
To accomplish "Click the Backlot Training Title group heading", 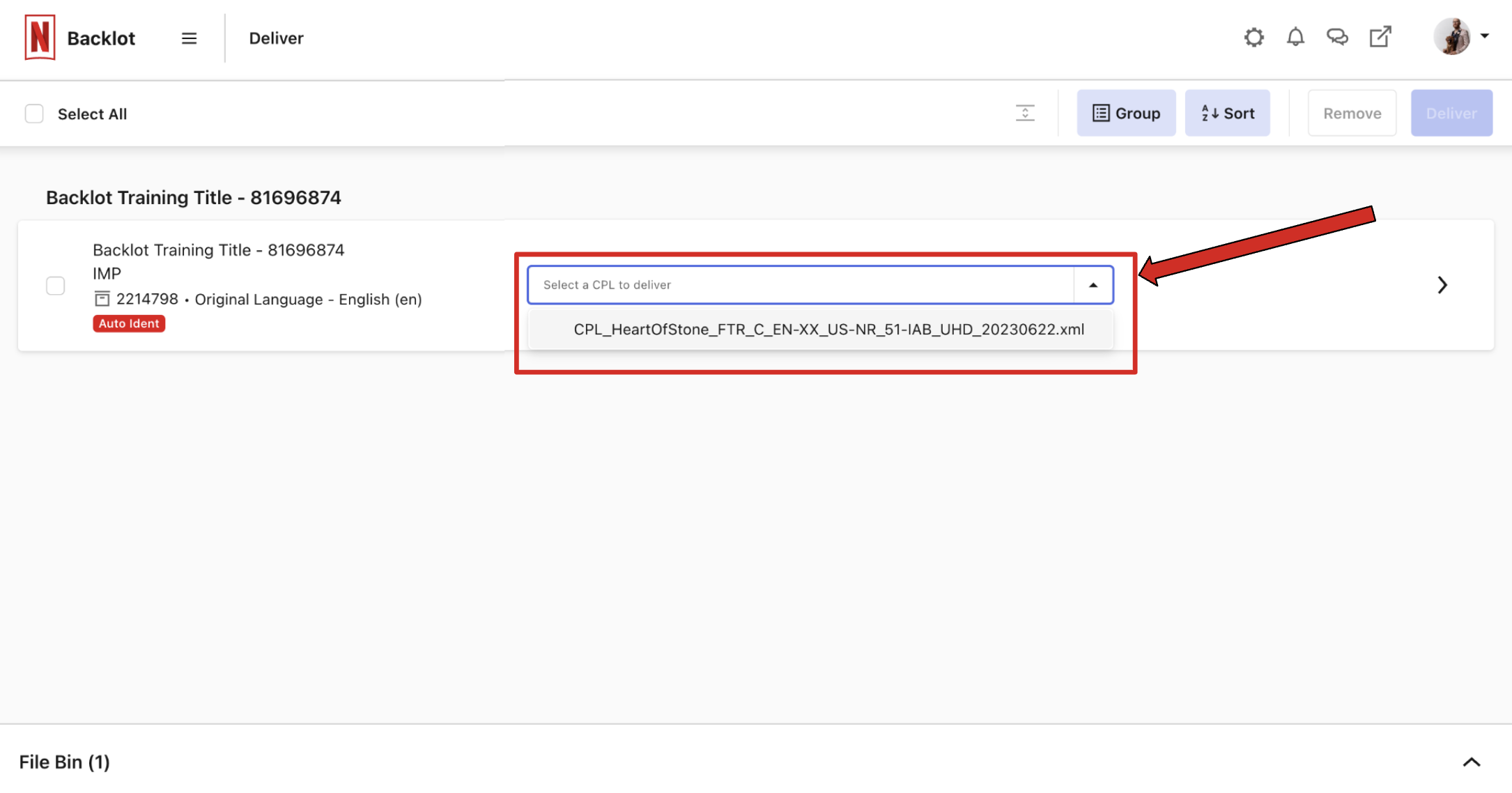I will click(x=194, y=198).
